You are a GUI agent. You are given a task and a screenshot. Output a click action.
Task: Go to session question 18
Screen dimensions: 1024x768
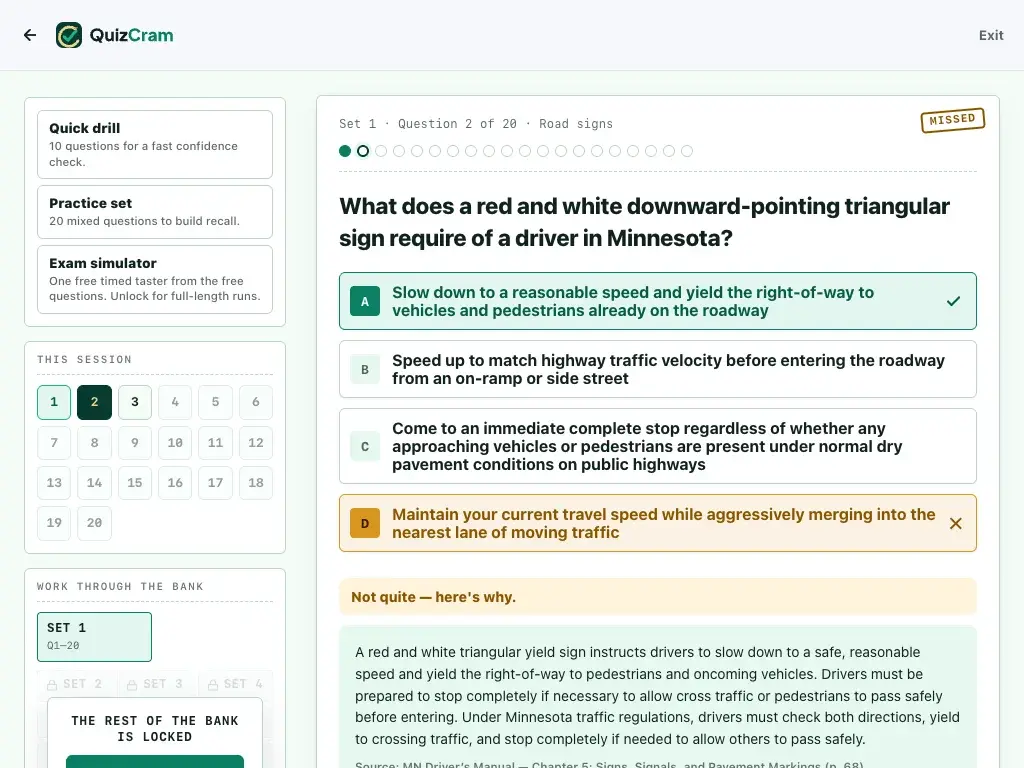click(256, 483)
